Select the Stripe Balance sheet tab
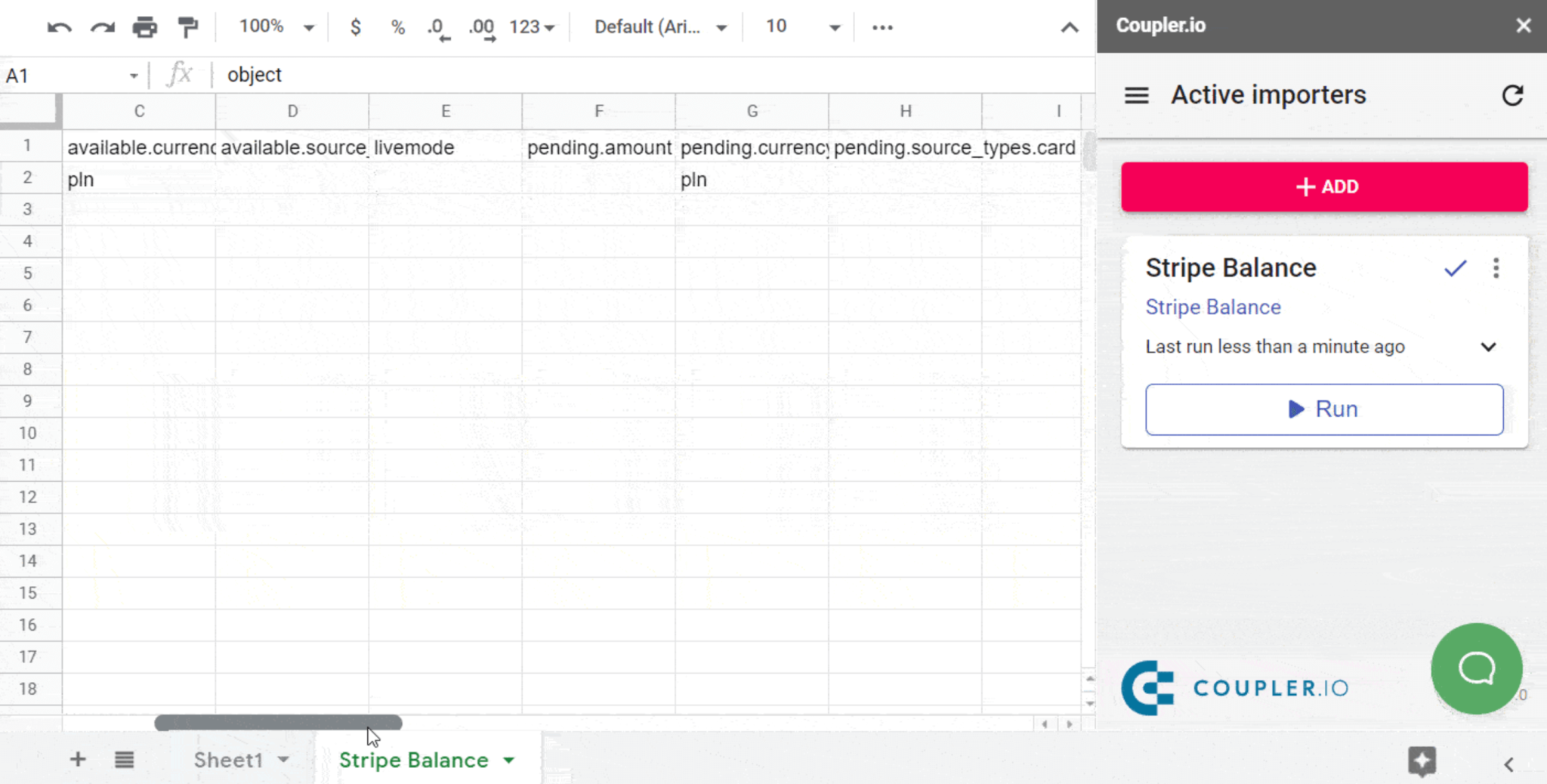 point(413,760)
